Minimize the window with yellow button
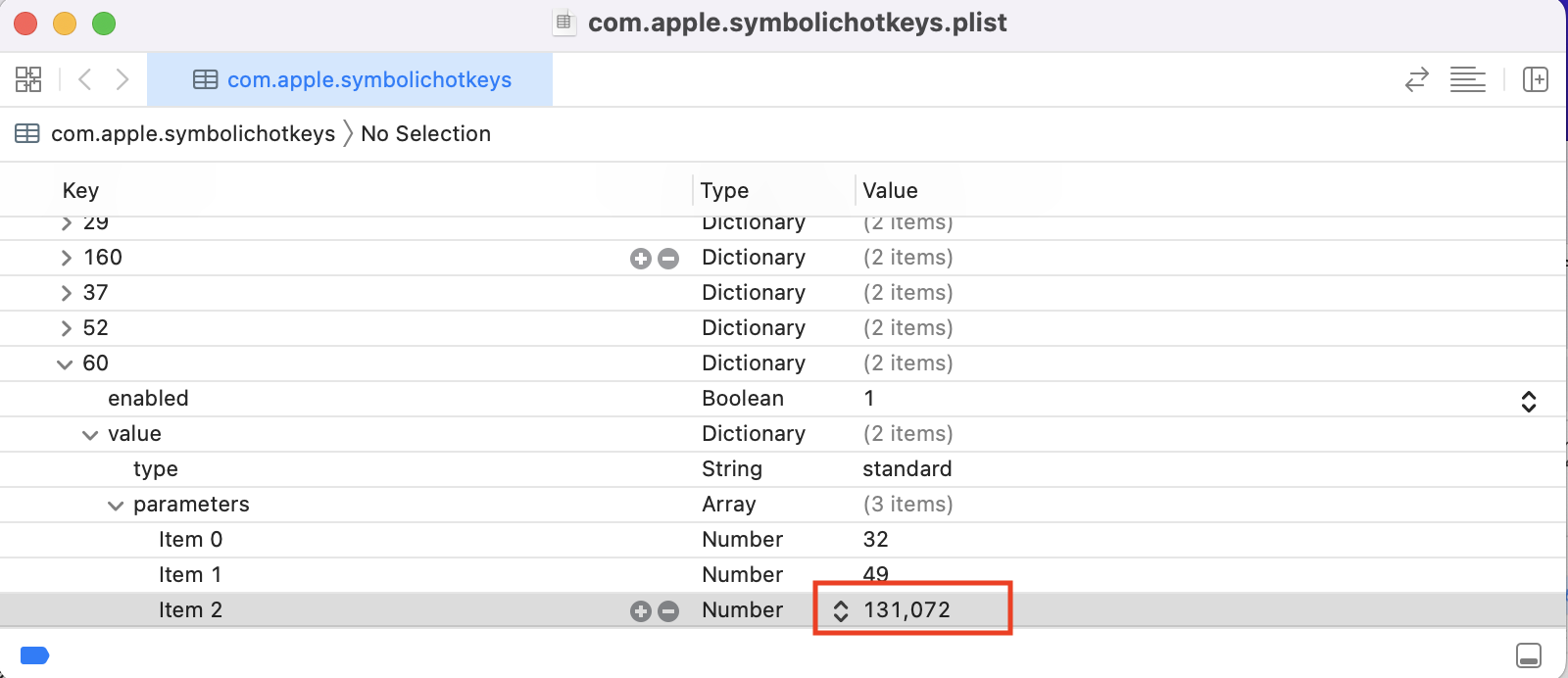1568x678 pixels. point(65,23)
